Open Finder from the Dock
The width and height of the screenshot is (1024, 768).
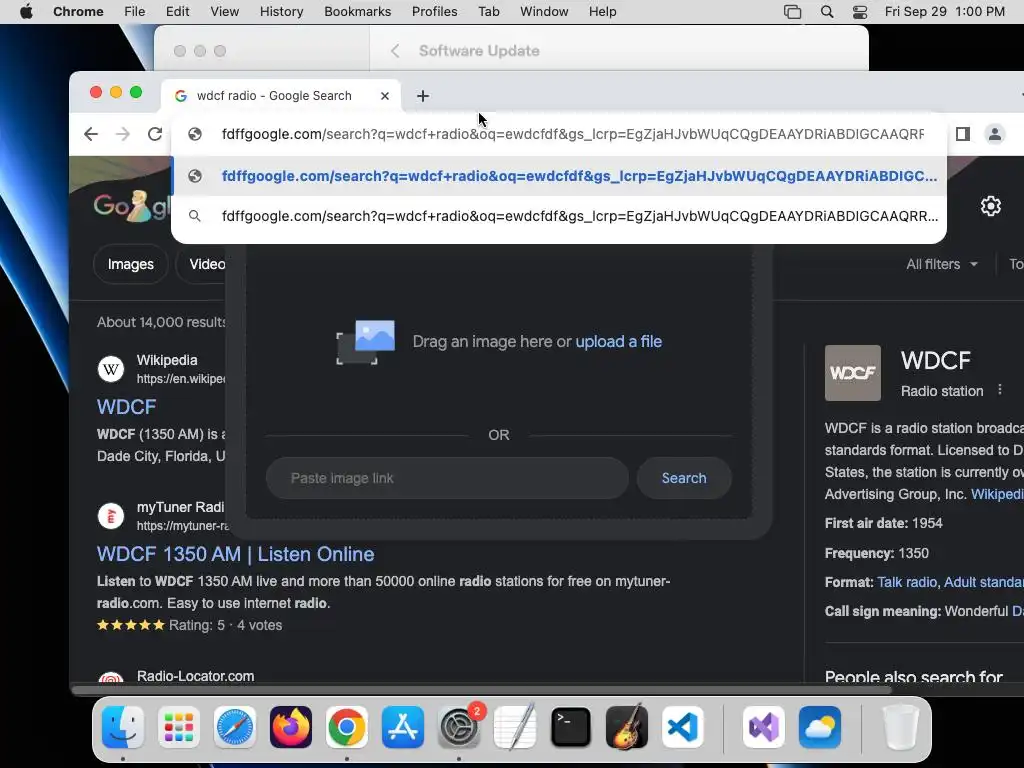123,727
